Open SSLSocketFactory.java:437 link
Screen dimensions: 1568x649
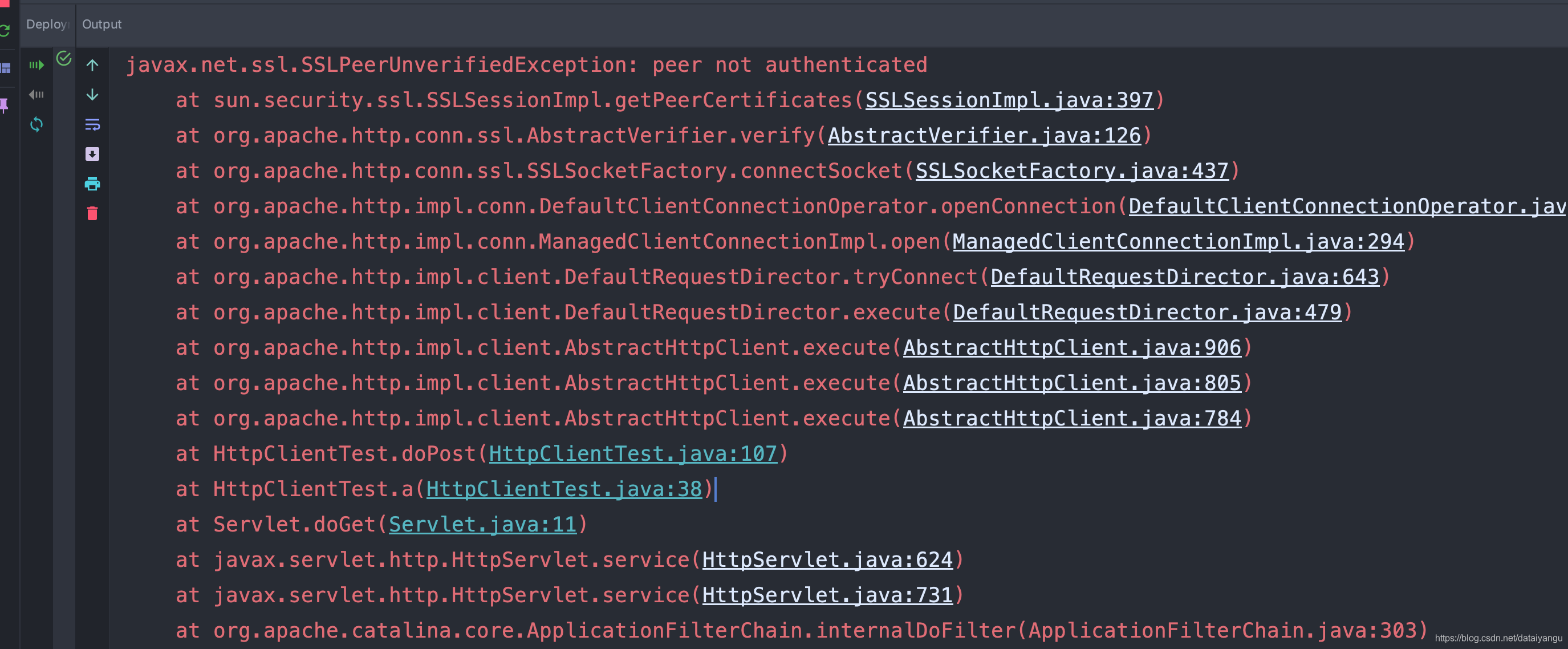1072,171
